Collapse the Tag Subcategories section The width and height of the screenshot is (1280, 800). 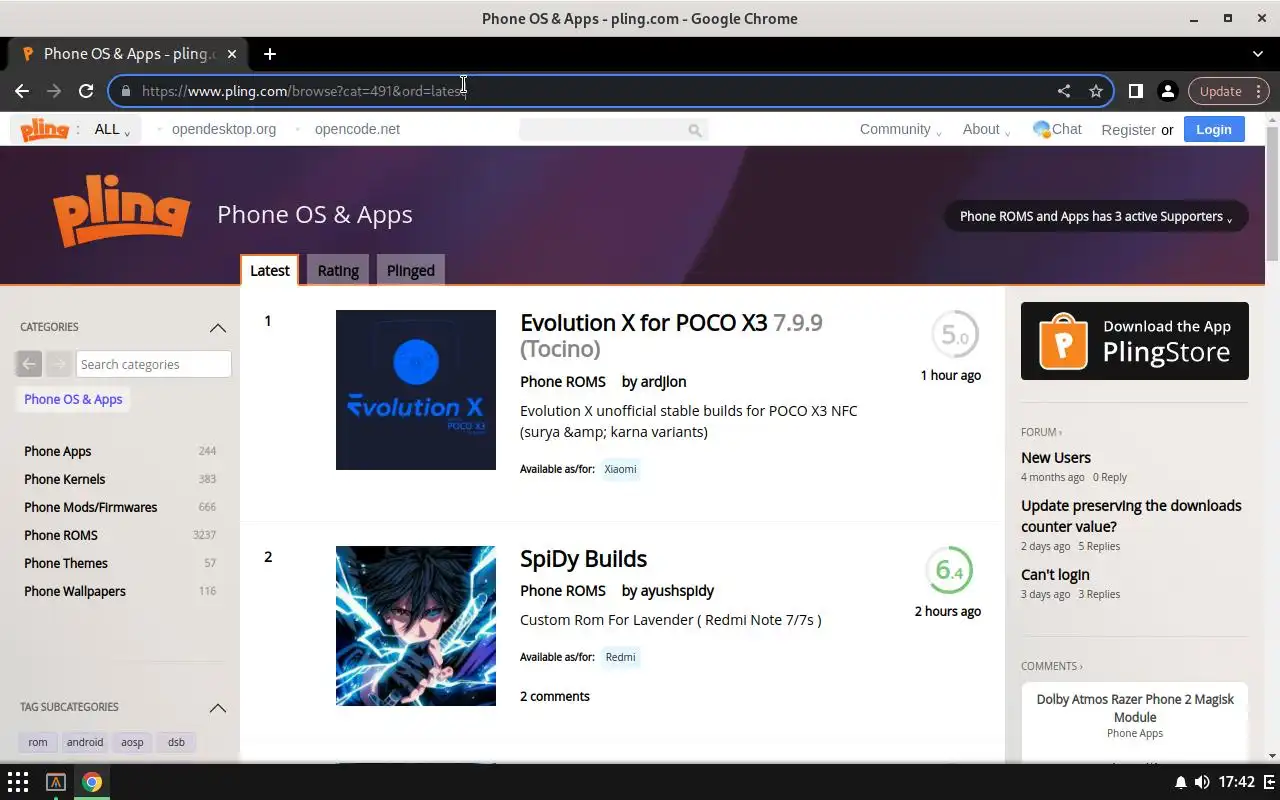[217, 707]
